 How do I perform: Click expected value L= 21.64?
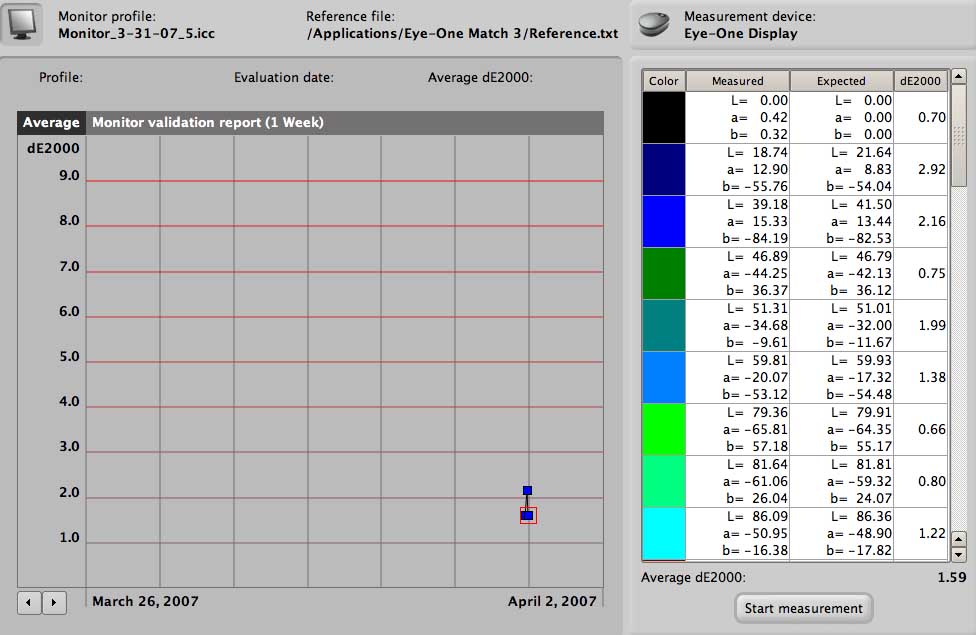point(861,153)
